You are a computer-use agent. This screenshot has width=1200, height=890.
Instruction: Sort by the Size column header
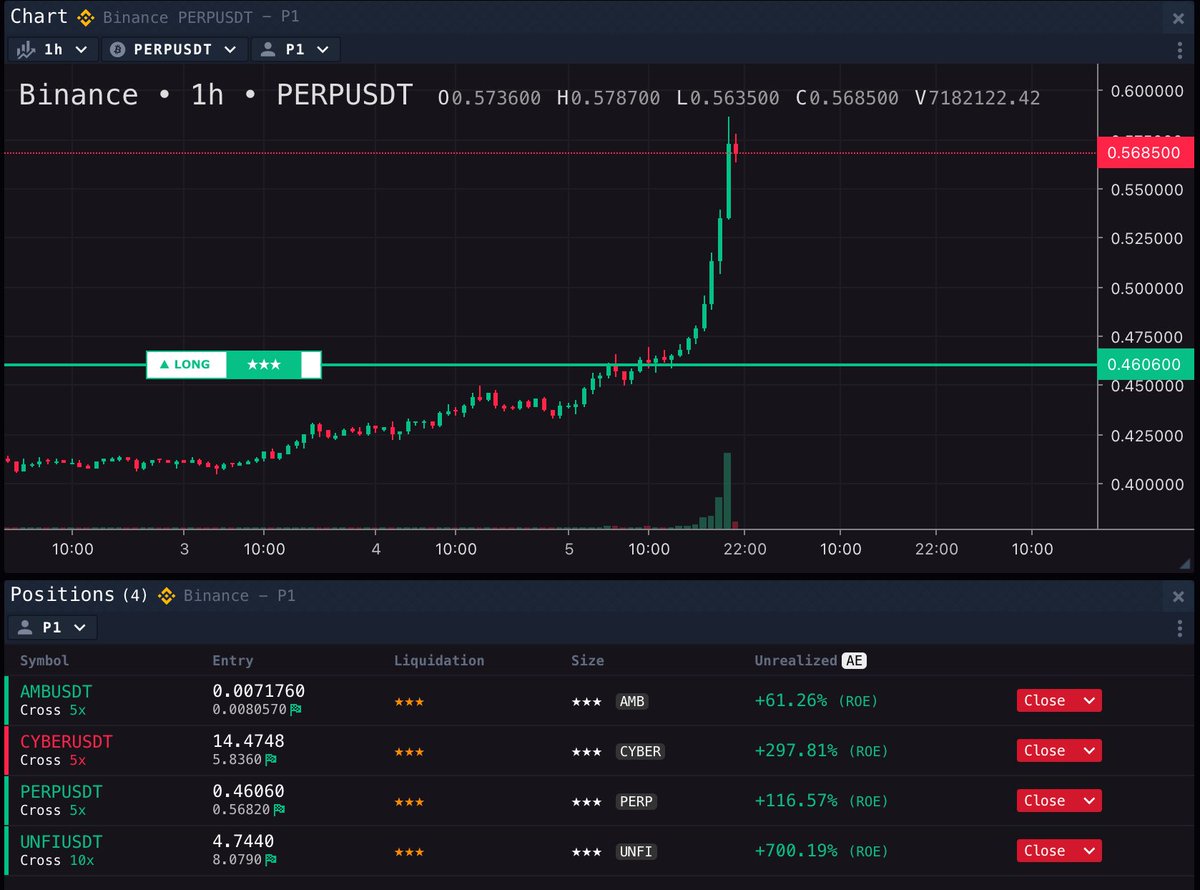click(x=587, y=661)
